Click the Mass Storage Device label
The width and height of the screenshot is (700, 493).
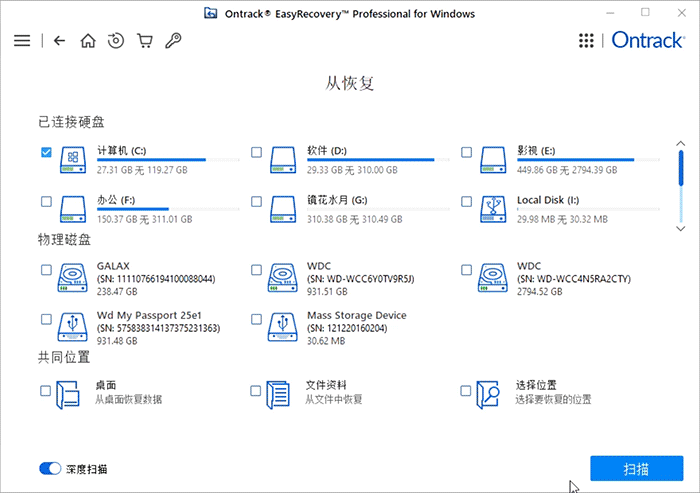[357, 315]
